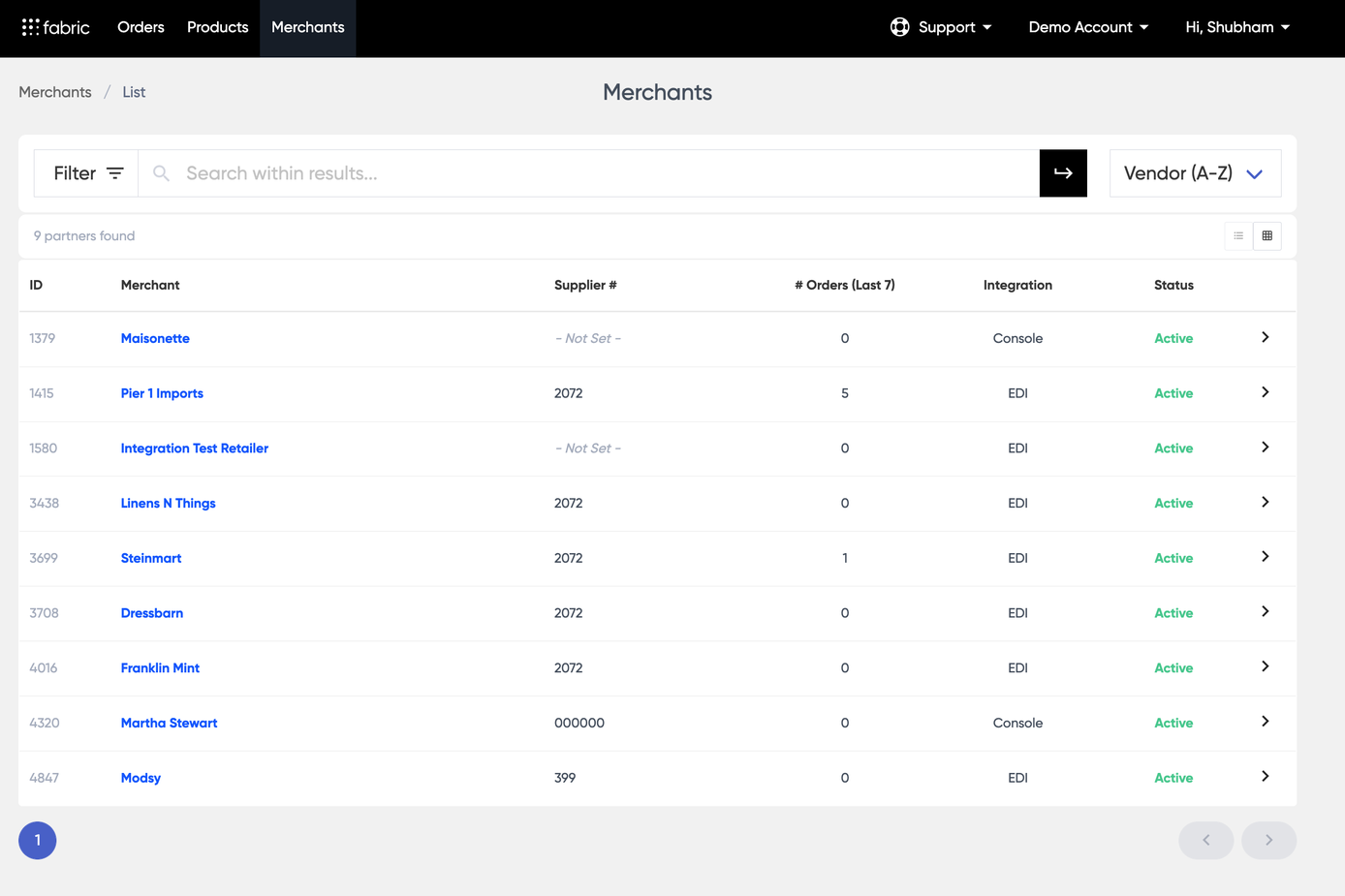The image size is (1345, 896).
Task: Click Active status in Maisonette row
Action: pyautogui.click(x=1173, y=338)
